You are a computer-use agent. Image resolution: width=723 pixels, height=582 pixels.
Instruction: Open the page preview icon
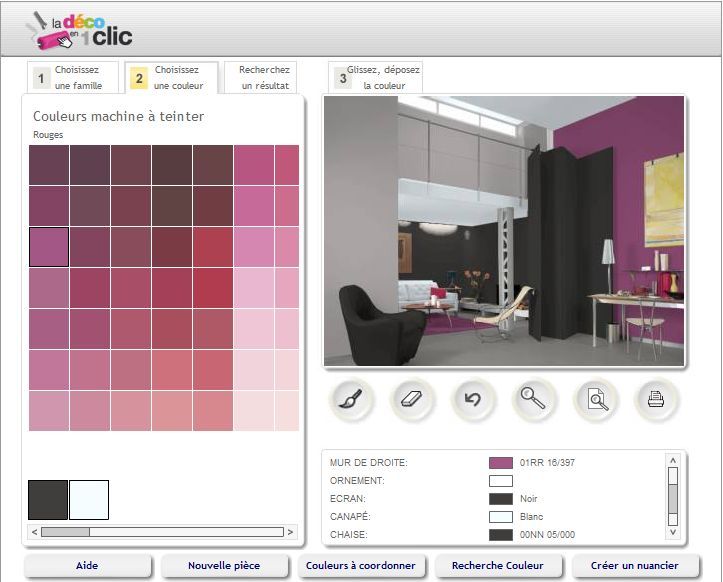coord(596,400)
